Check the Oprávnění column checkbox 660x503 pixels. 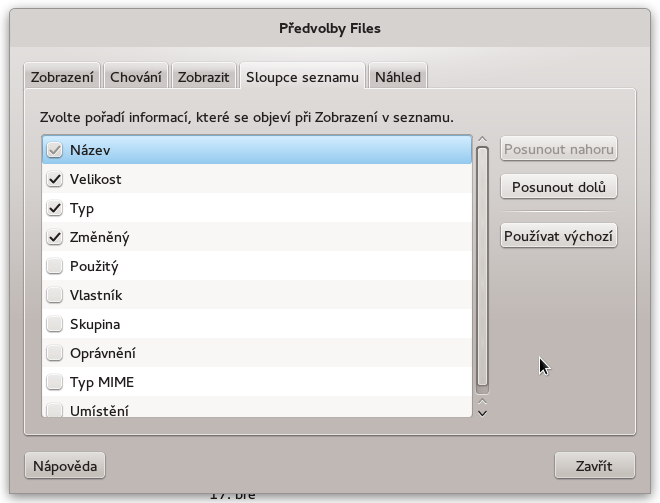coord(55,353)
